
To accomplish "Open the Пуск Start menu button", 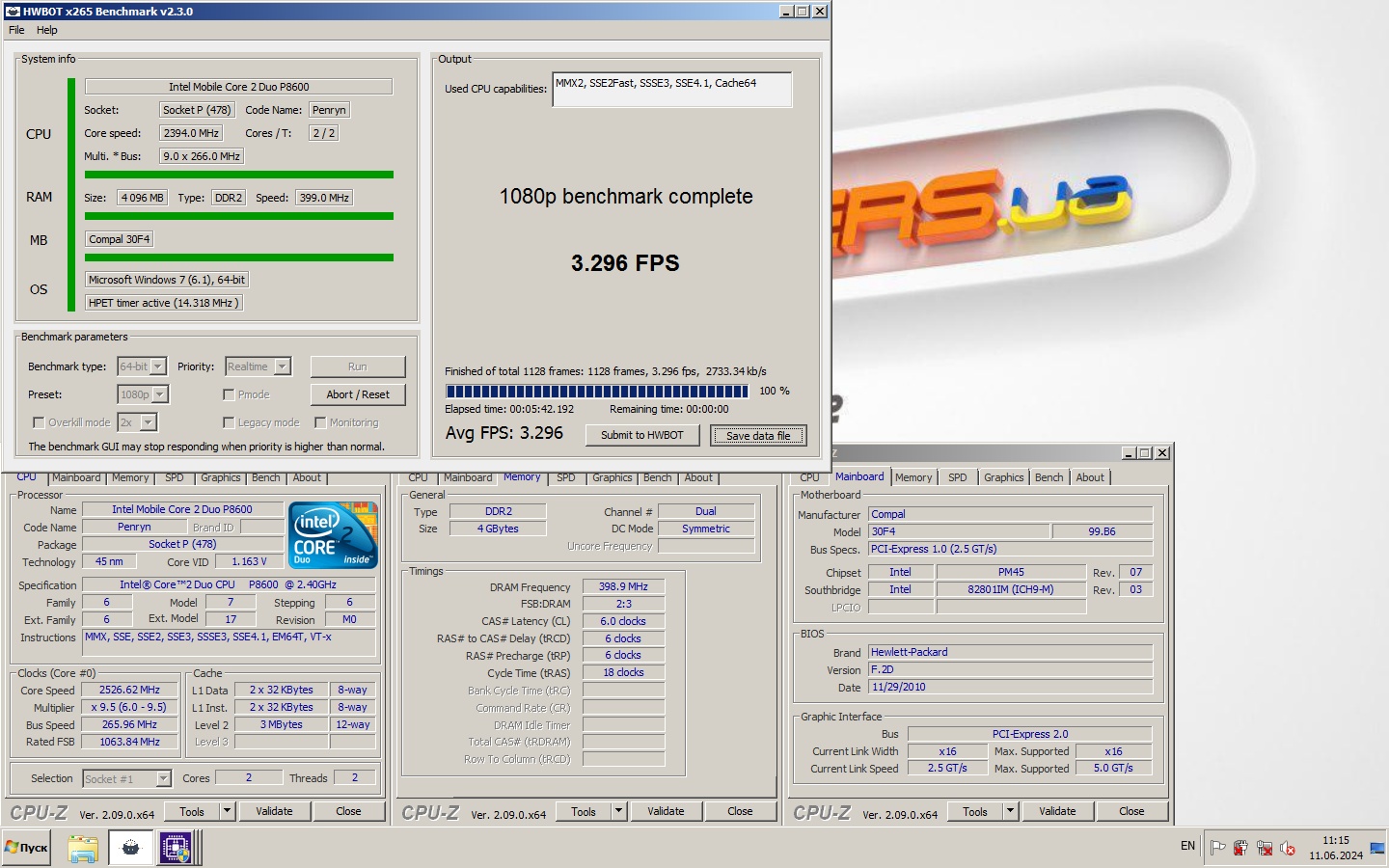I will (26, 848).
